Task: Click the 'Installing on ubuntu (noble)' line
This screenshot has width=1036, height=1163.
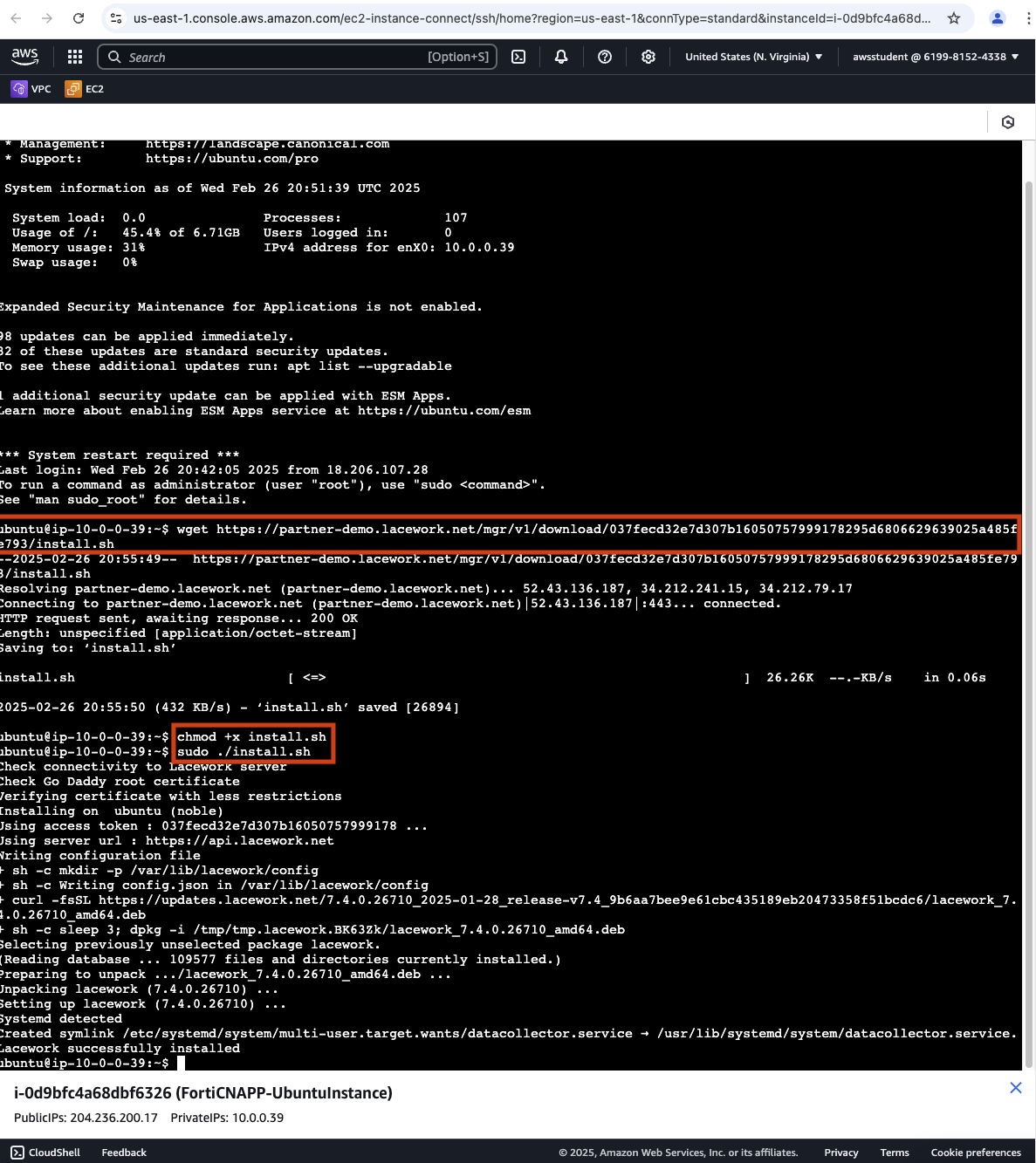Action: point(112,811)
